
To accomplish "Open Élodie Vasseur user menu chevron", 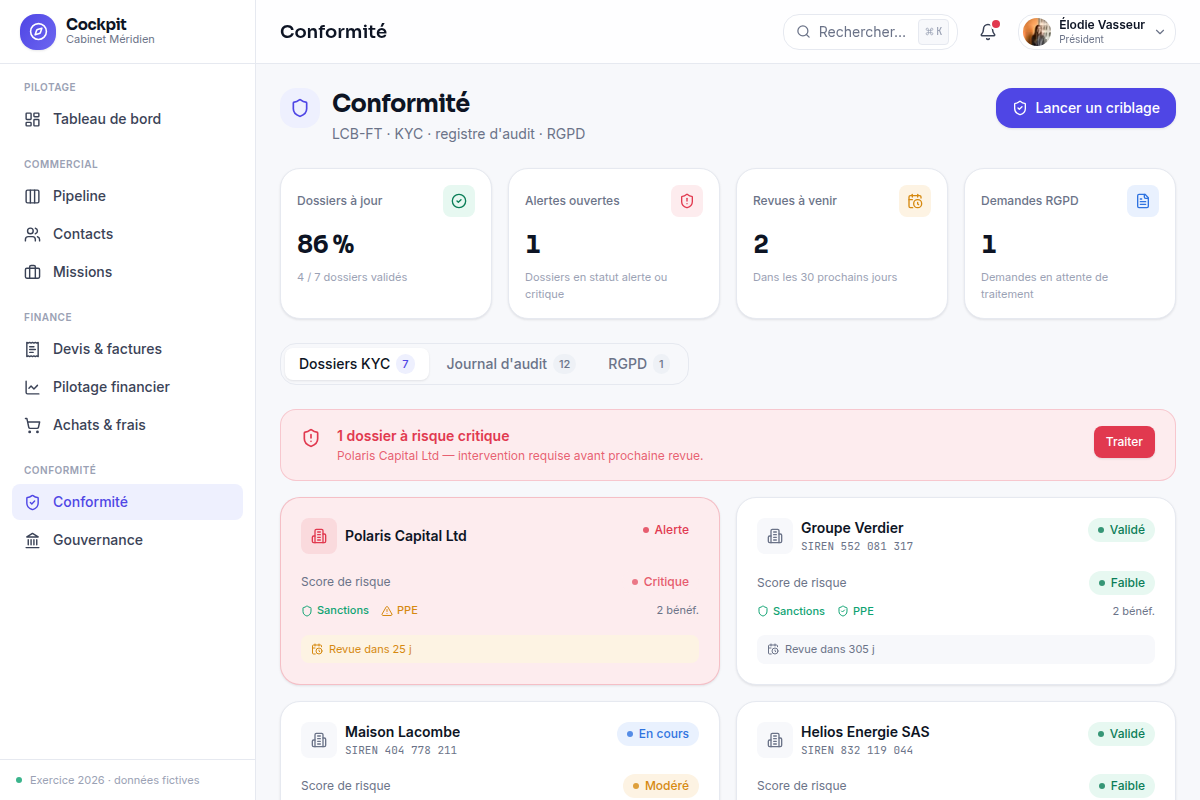I will [1160, 32].
